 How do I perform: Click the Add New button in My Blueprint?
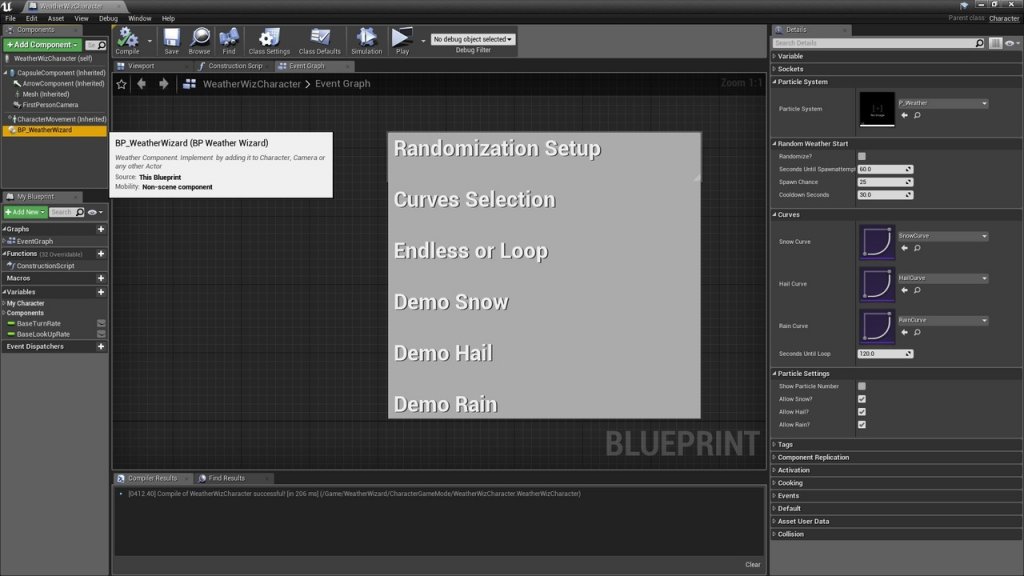coord(25,212)
